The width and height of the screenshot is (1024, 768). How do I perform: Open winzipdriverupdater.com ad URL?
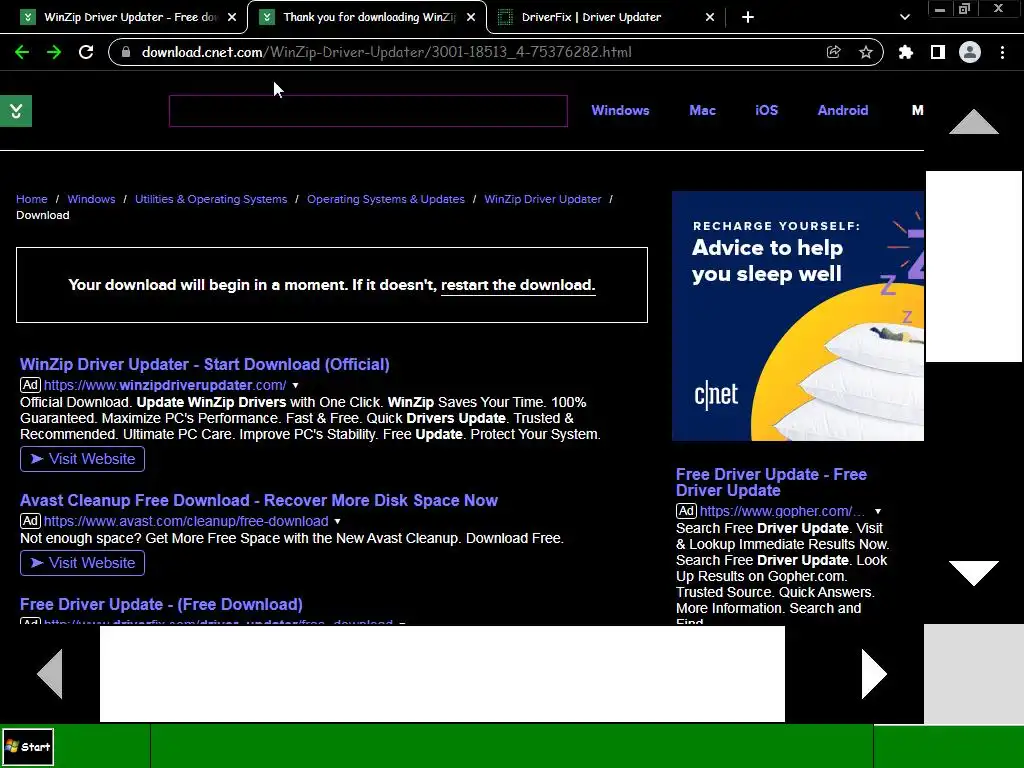coord(165,385)
